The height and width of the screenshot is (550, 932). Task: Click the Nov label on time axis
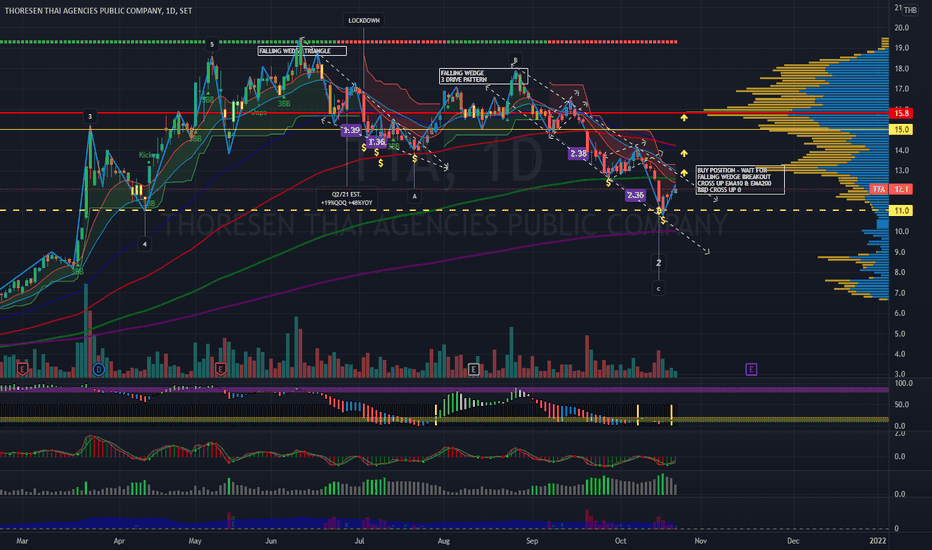pyautogui.click(x=701, y=541)
